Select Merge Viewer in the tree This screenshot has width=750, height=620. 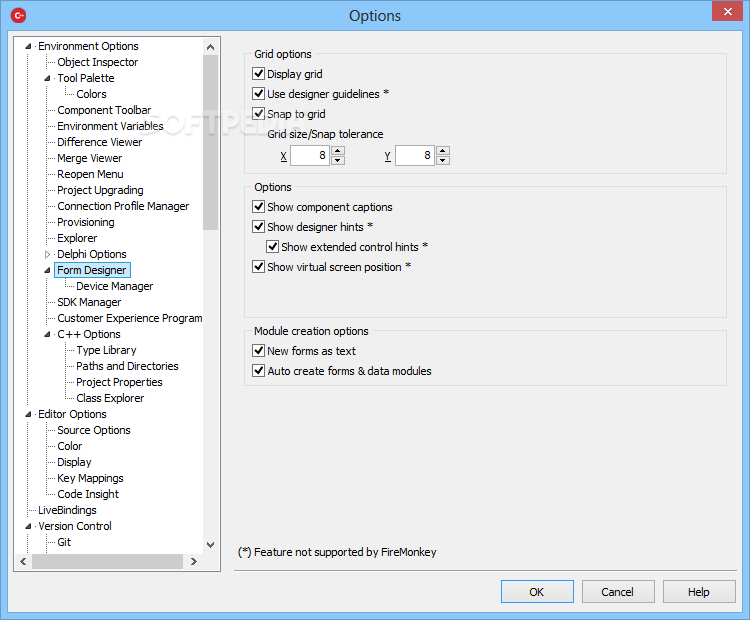point(89,158)
